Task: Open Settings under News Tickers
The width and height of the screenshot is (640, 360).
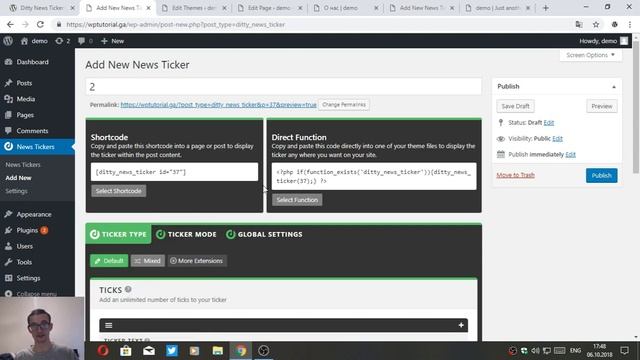Action: coord(16,191)
